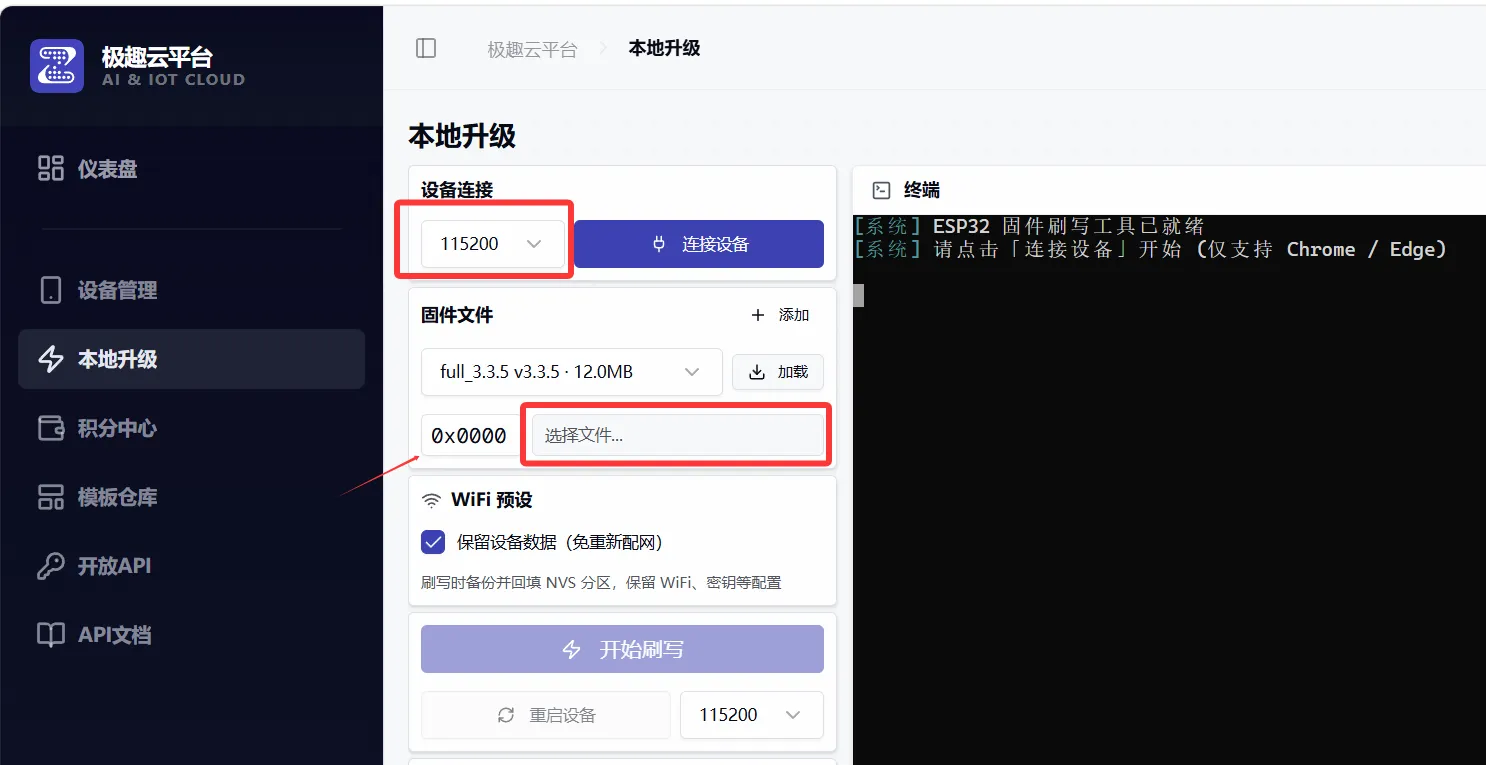Open API文档 from sidebar
The width and height of the screenshot is (1486, 765).
point(191,635)
